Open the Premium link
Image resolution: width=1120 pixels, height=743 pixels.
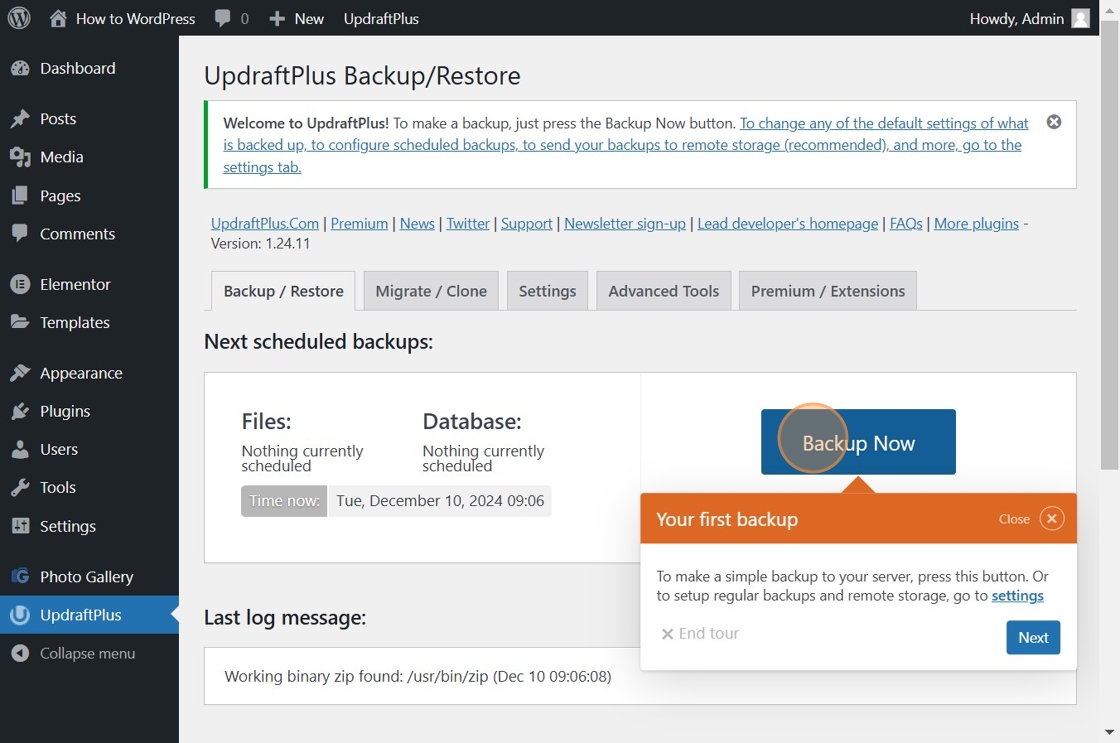(359, 224)
